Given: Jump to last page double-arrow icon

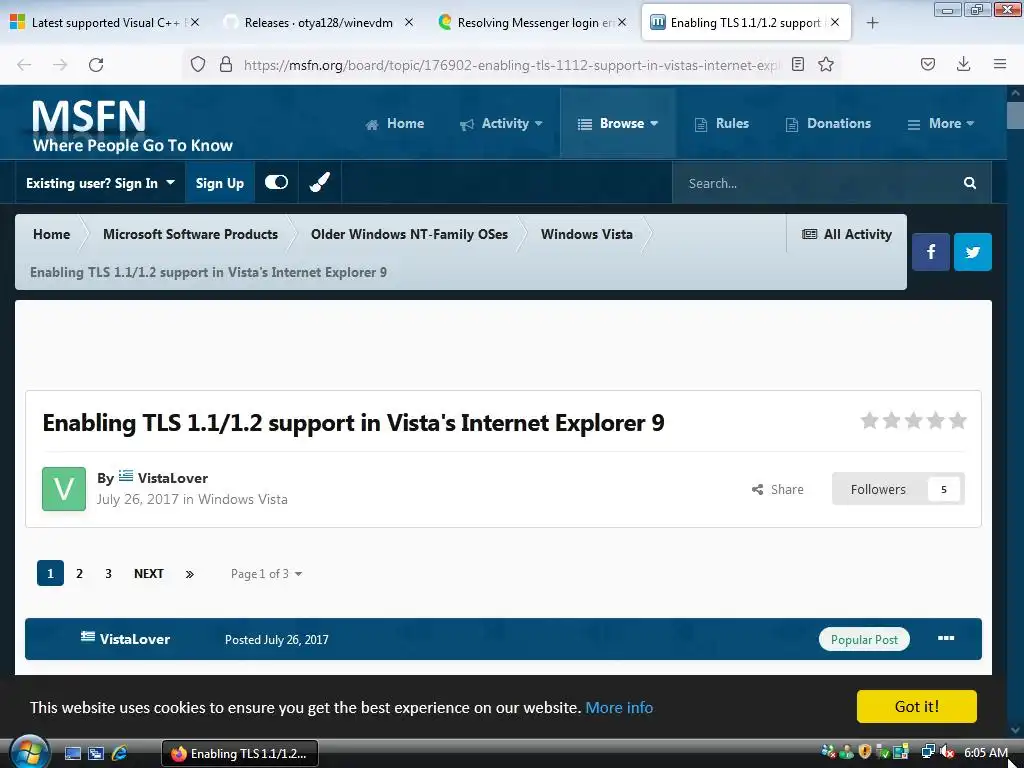Looking at the screenshot, I should [189, 574].
